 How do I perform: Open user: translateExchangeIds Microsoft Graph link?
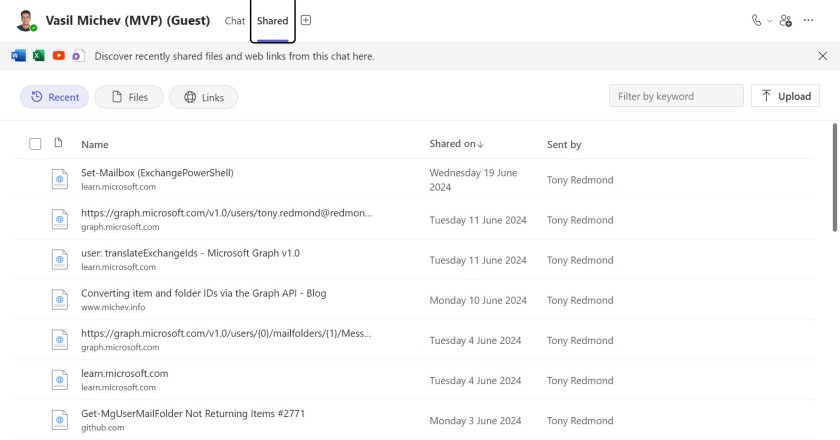pyautogui.click(x=191, y=253)
